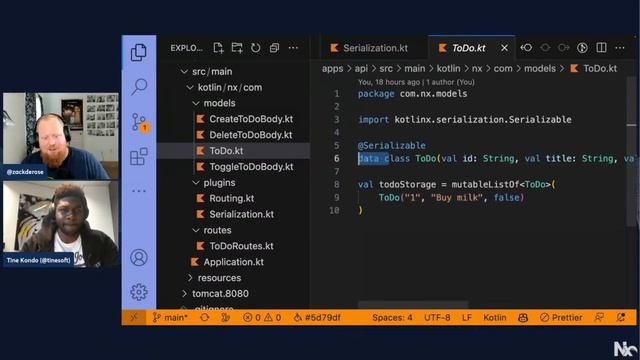640x360 pixels.
Task: Open errors and warnings count
Action: (262, 317)
